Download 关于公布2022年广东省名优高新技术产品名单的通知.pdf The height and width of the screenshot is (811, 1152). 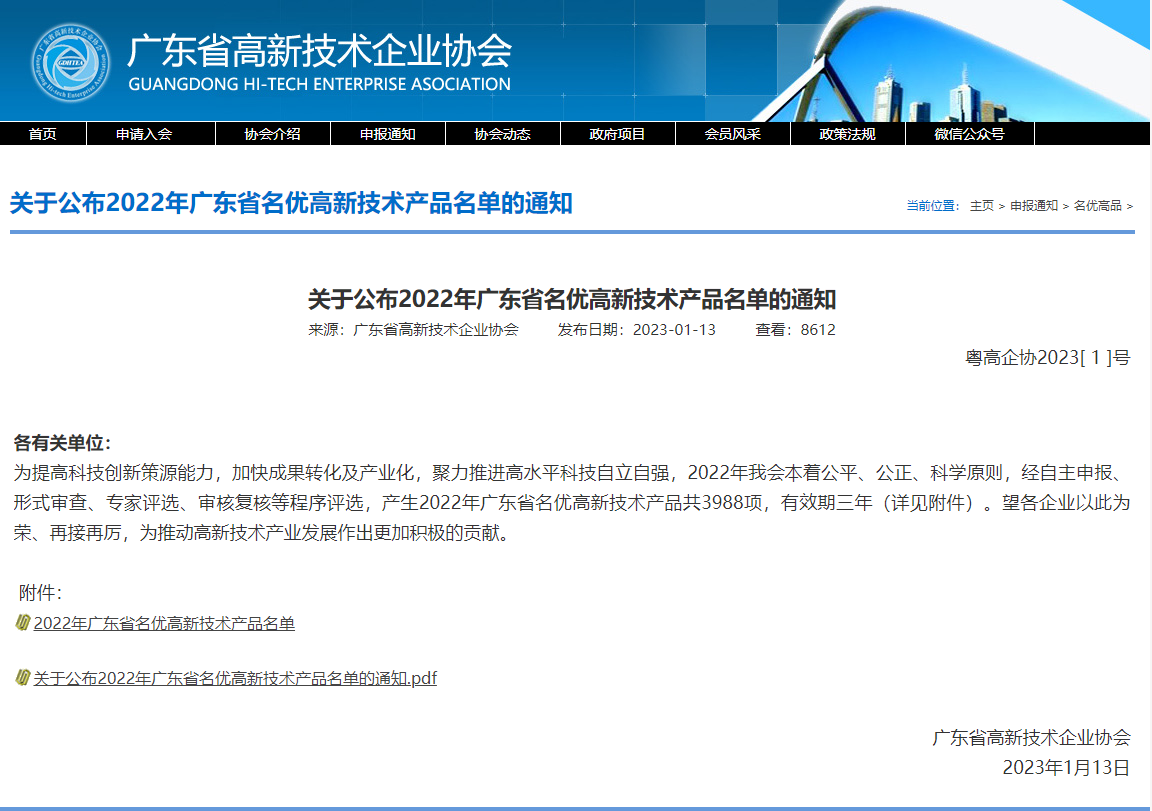[235, 679]
